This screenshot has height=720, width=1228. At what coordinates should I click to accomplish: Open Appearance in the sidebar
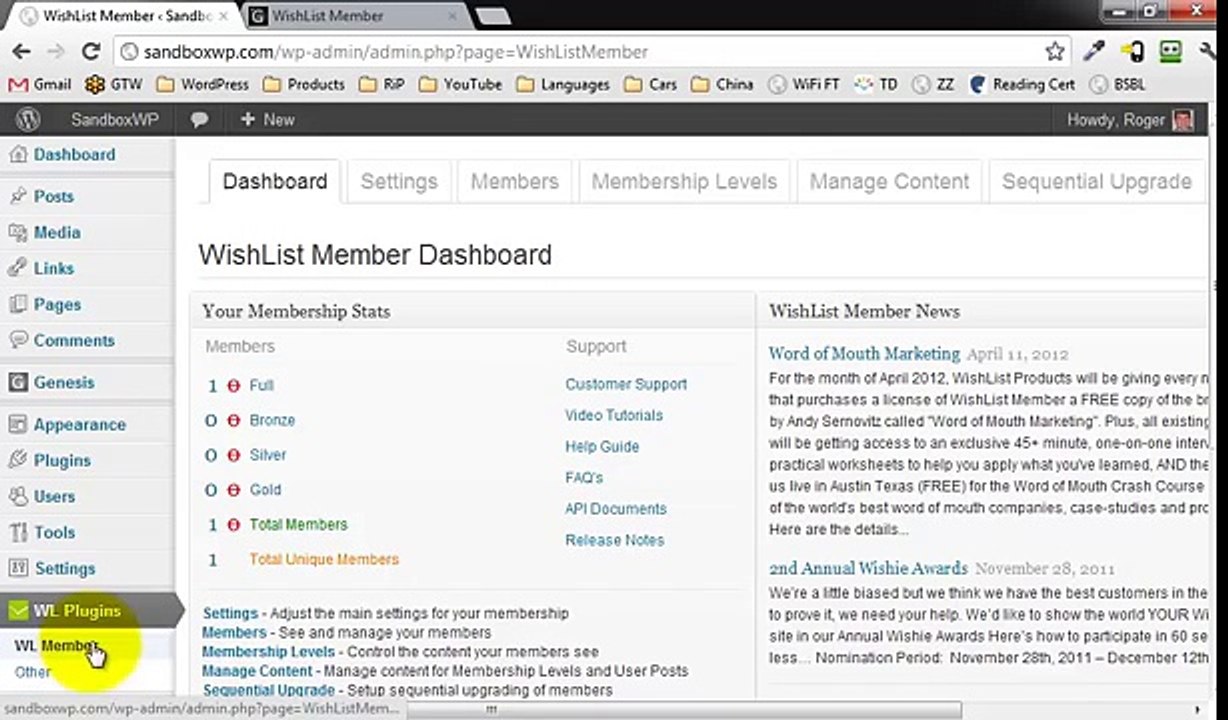pos(79,425)
